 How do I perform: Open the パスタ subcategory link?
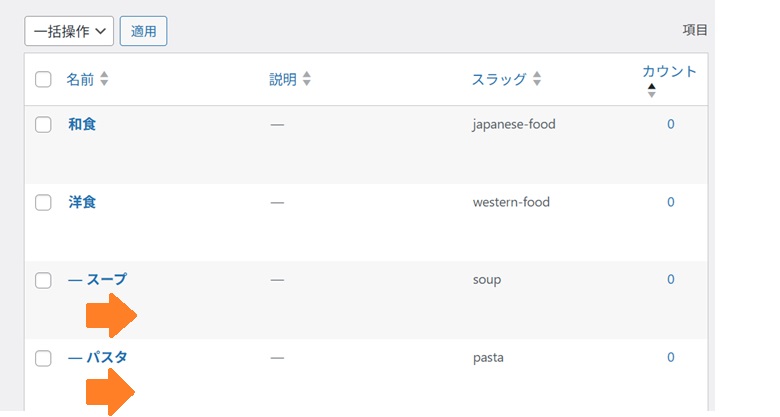coord(104,357)
